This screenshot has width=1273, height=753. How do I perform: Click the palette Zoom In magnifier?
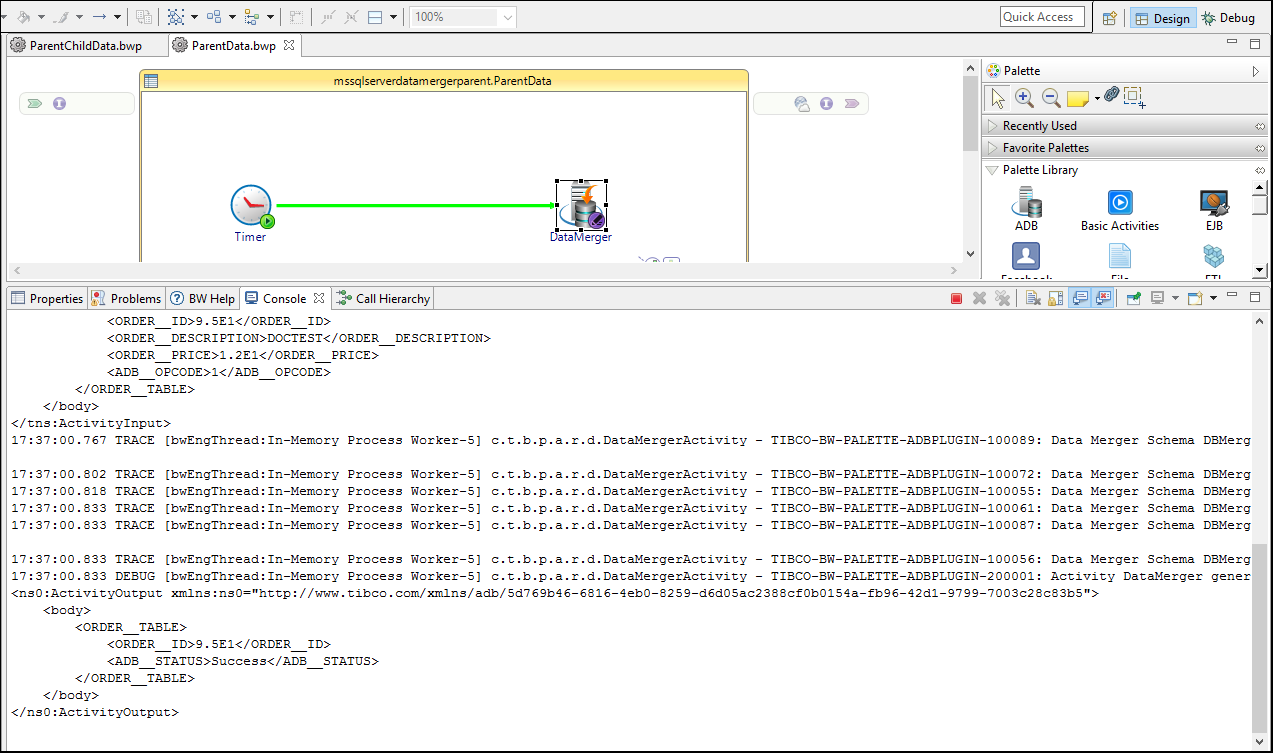point(1024,97)
